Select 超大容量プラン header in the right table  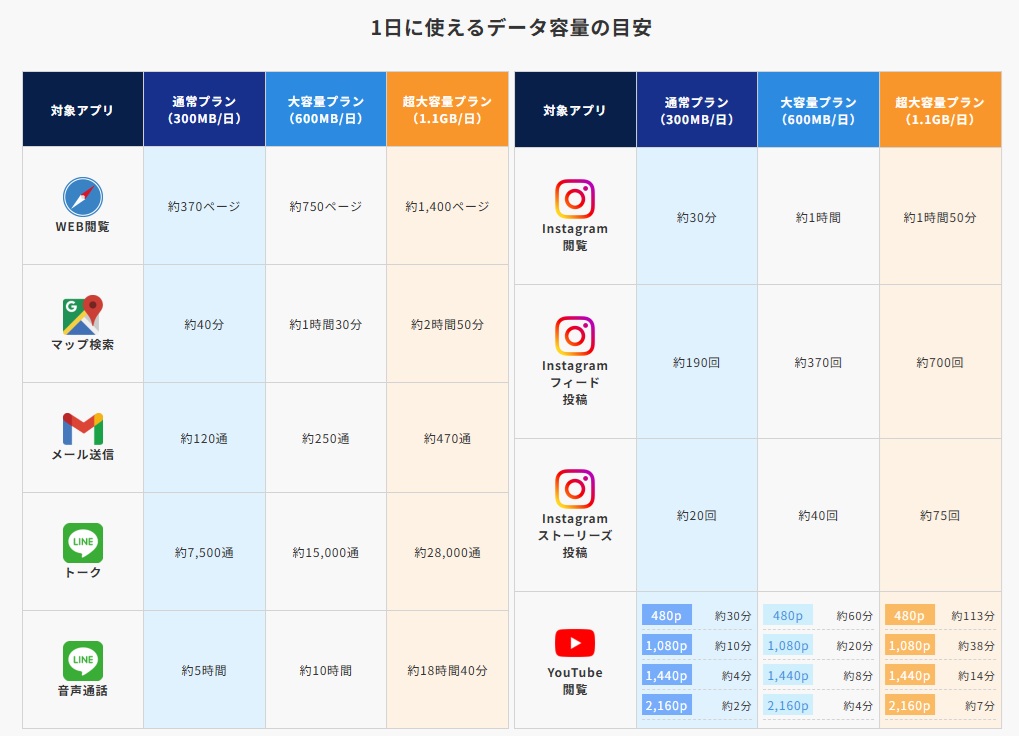940,110
